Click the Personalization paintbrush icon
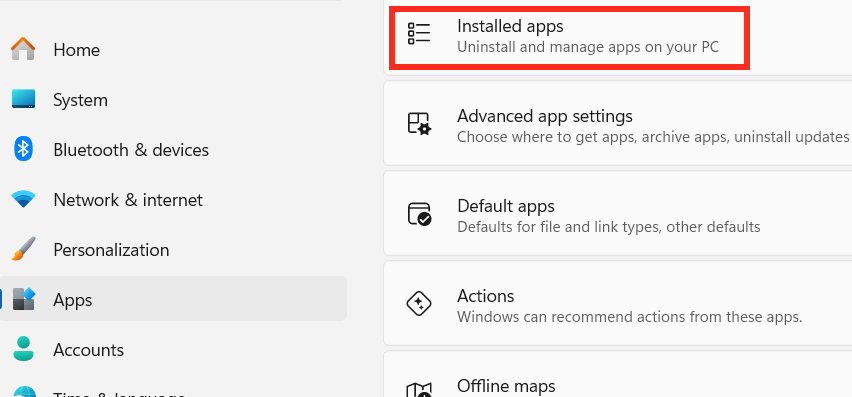 pyautogui.click(x=23, y=249)
